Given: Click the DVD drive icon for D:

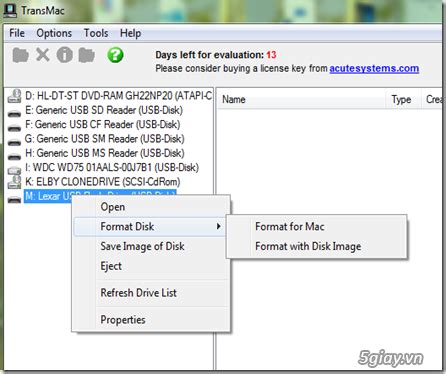Looking at the screenshot, I should 14,96.
